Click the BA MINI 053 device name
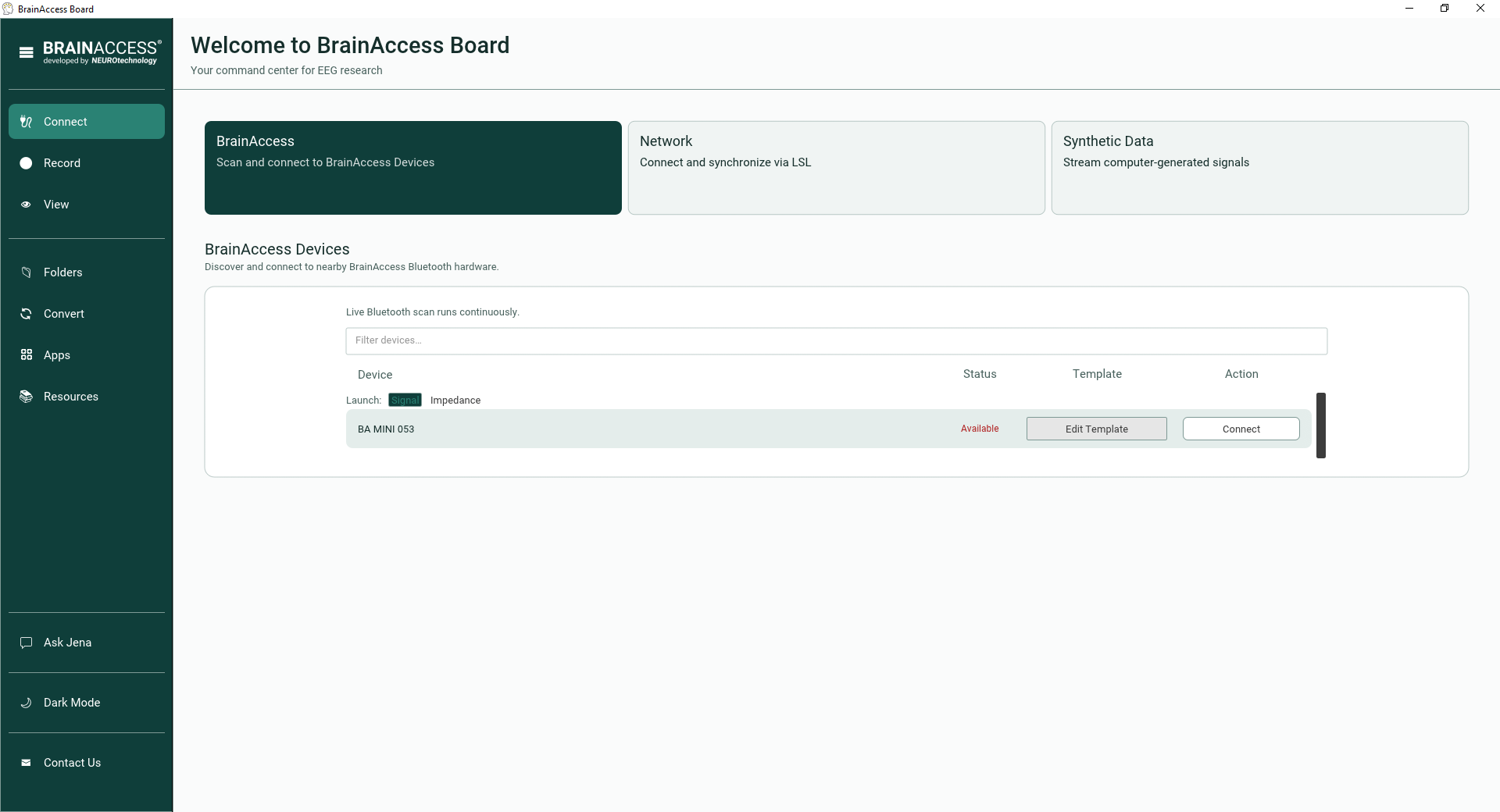The width and height of the screenshot is (1500, 812). 386,429
